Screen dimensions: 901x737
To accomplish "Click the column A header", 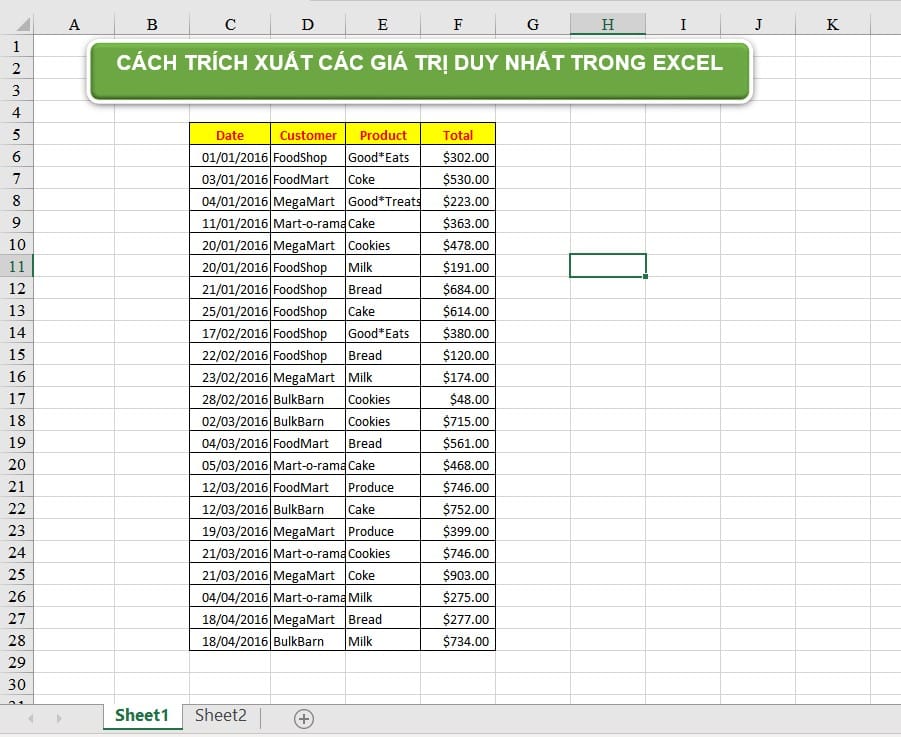I will pos(74,24).
